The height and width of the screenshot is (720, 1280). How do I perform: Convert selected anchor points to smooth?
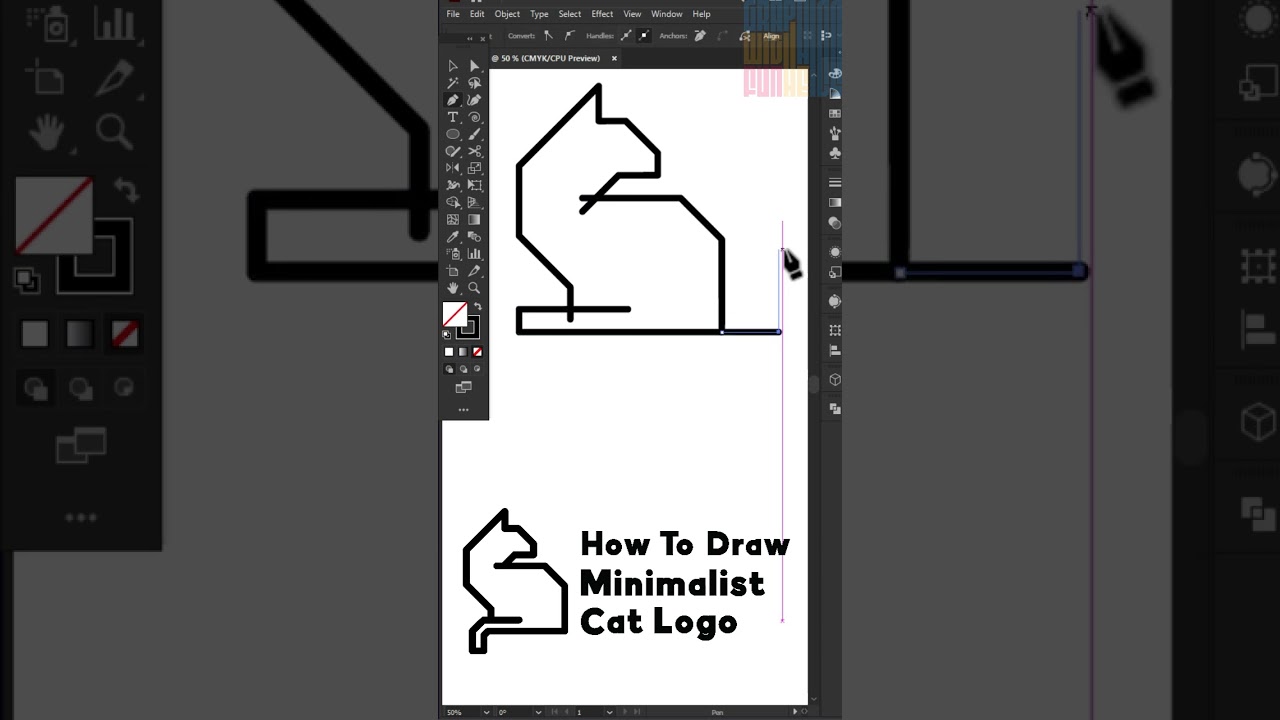[x=569, y=36]
